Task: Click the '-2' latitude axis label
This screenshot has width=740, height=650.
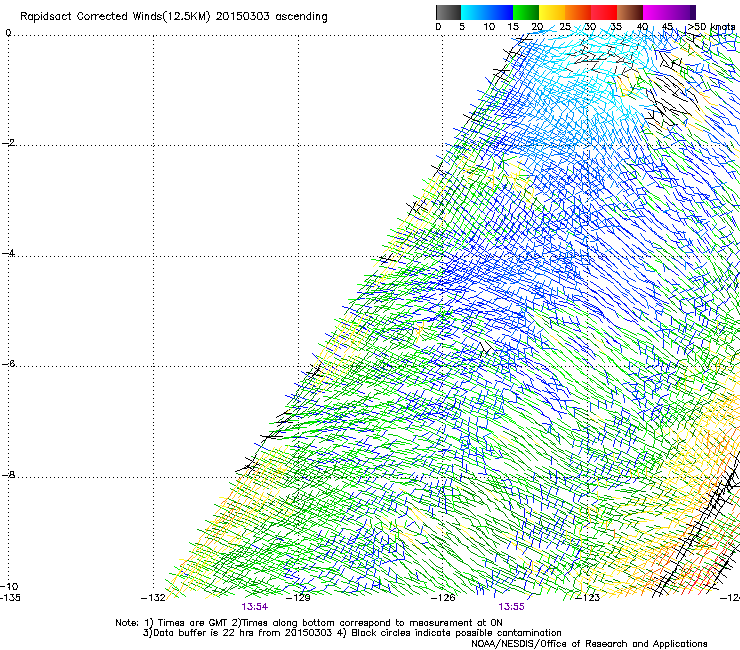Action: [x=8, y=143]
